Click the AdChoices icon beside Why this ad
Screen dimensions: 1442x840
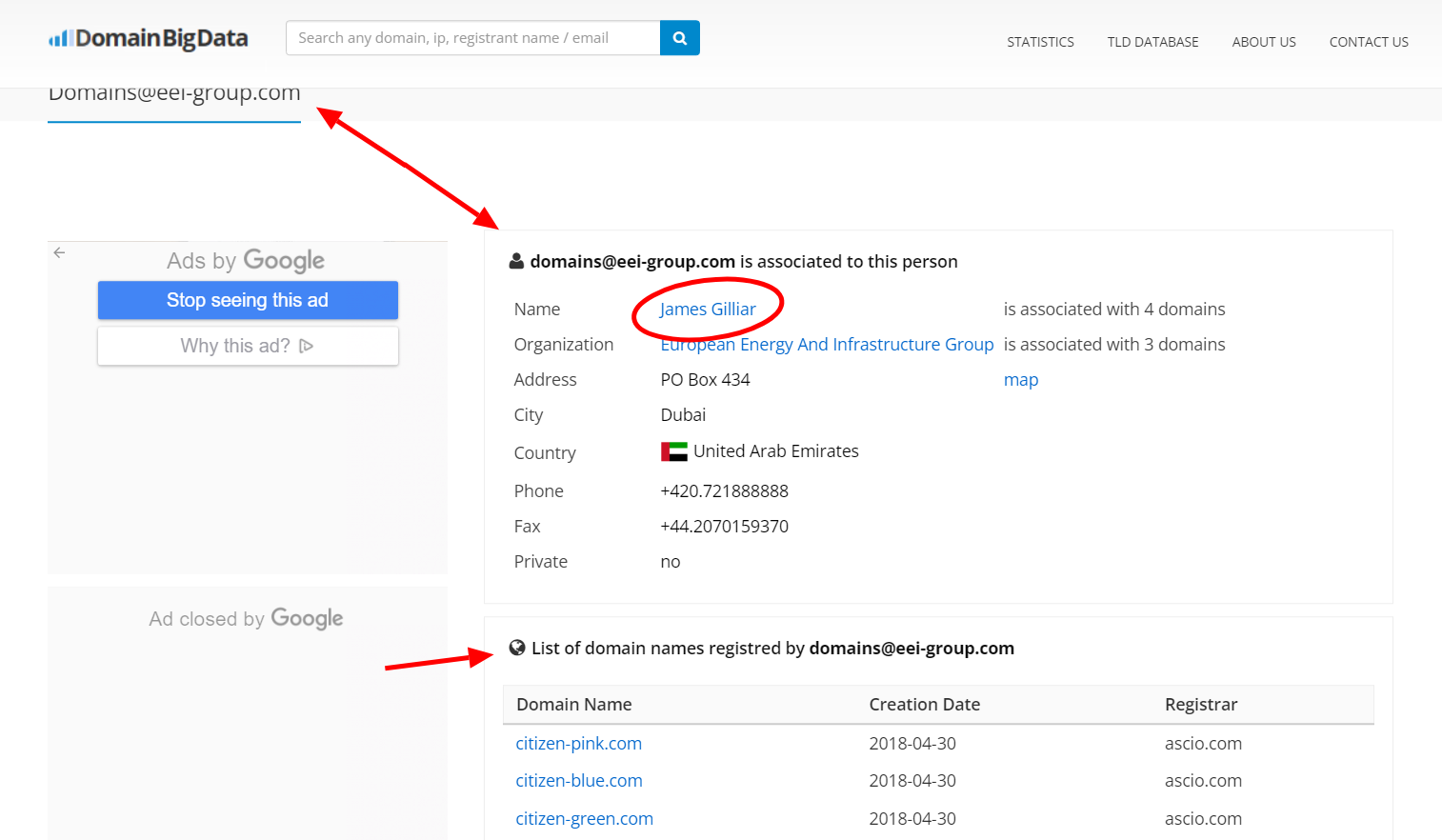pos(306,346)
